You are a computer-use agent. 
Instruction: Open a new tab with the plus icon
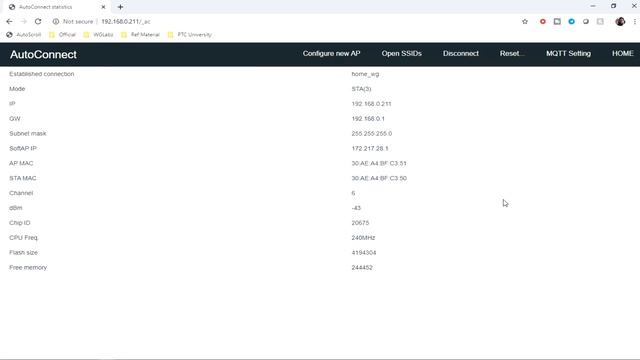[x=120, y=7]
